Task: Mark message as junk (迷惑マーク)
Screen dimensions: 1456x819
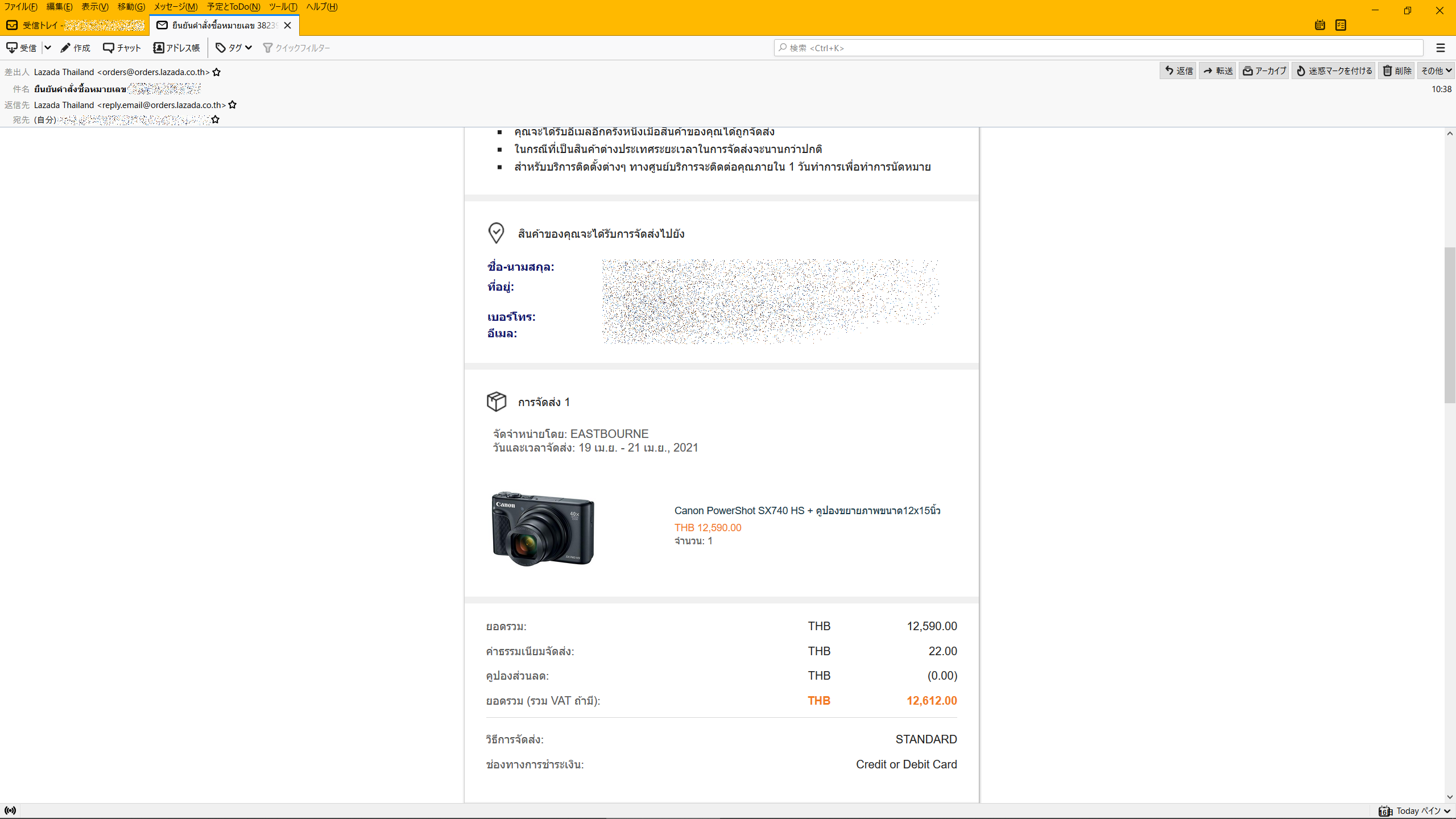Action: [1334, 71]
